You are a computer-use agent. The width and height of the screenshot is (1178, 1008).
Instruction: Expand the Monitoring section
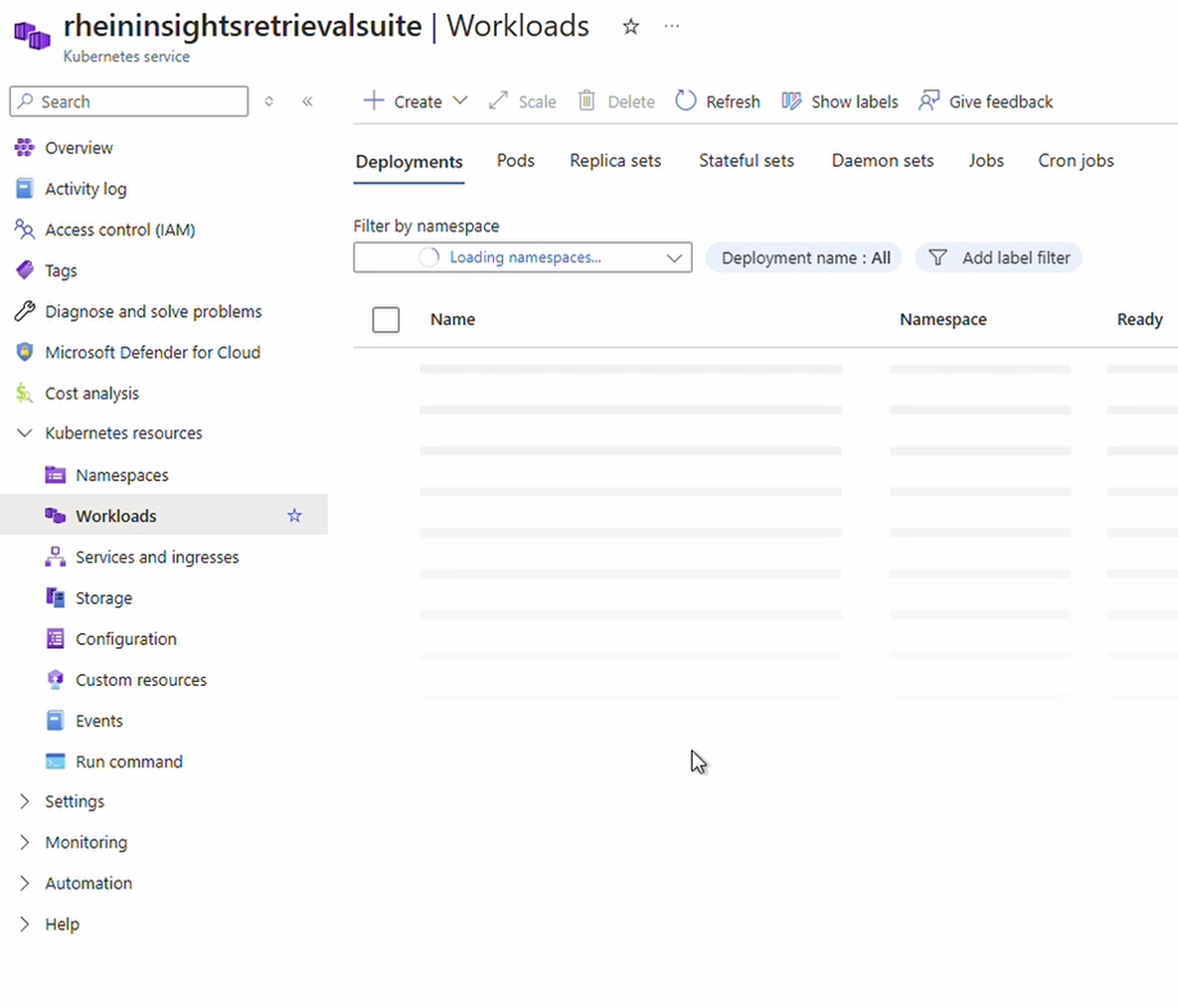coord(25,842)
